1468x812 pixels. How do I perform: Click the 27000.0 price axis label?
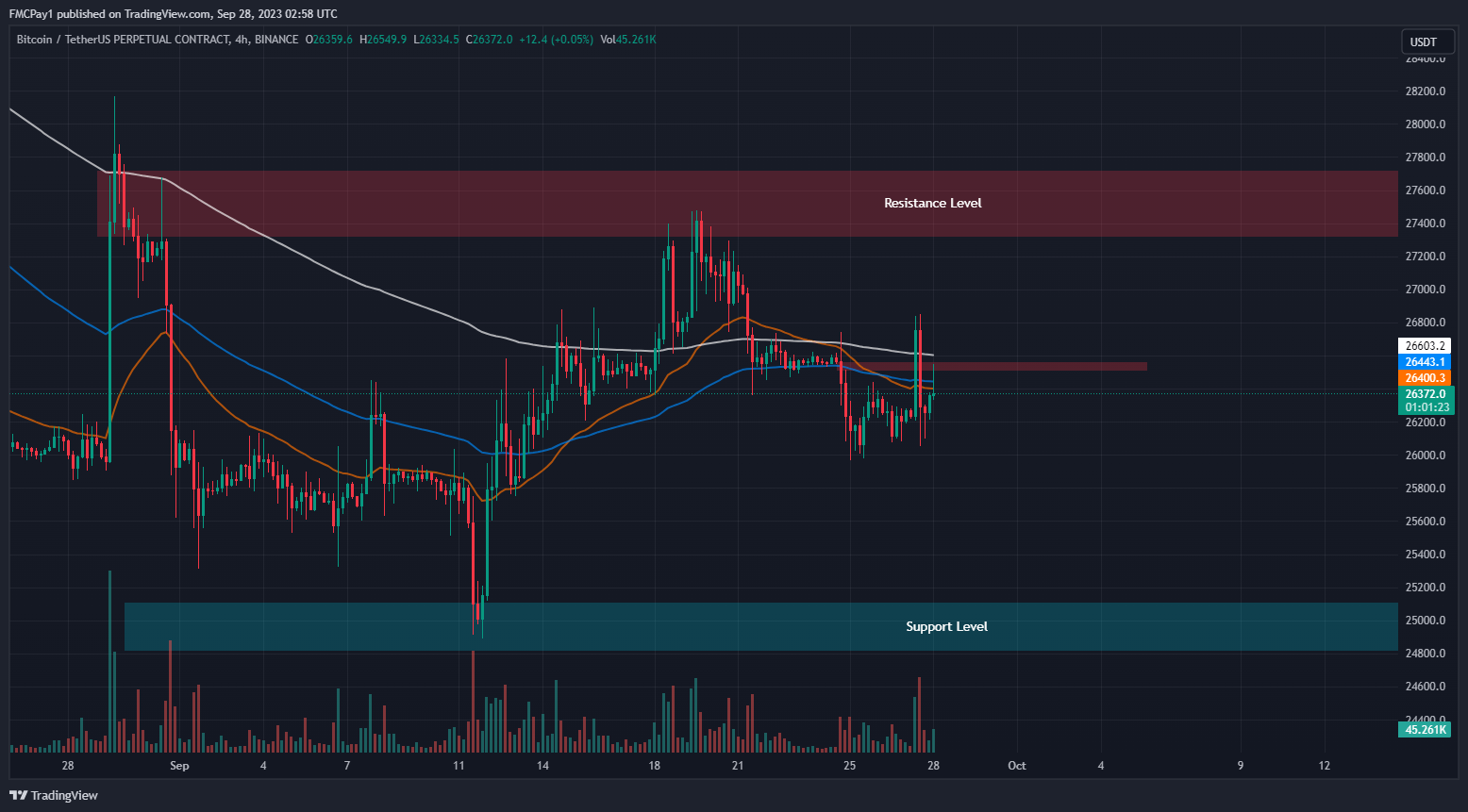[1426, 290]
